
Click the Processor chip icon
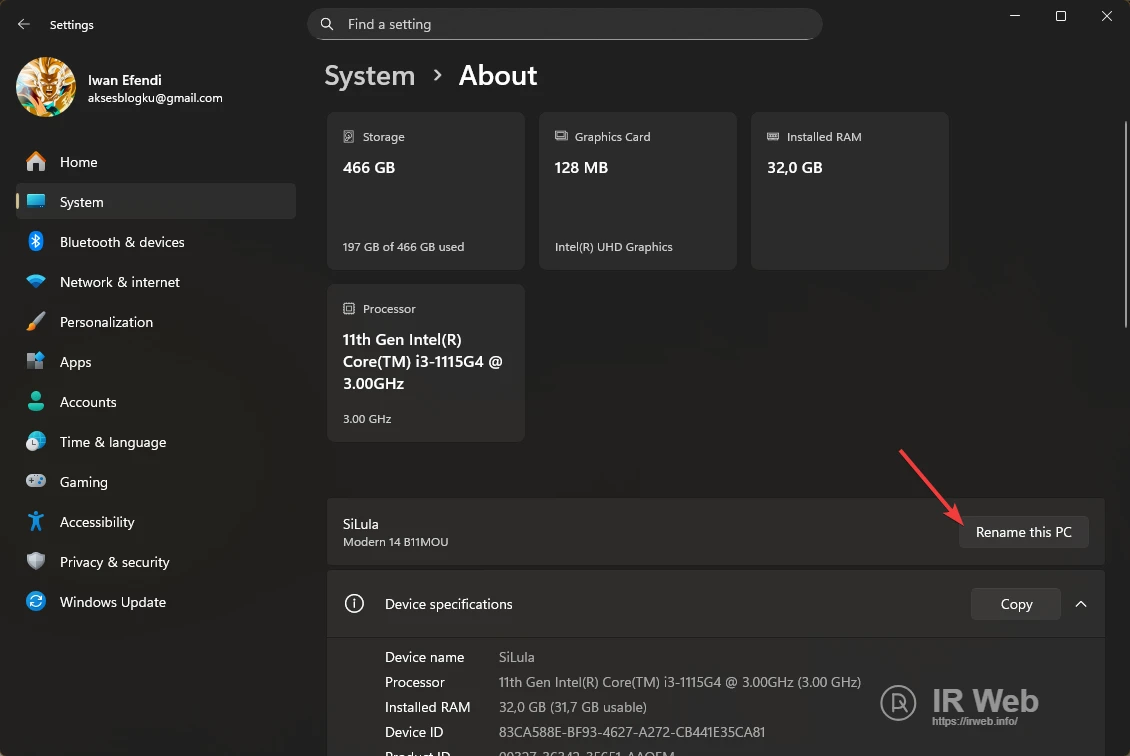pyautogui.click(x=349, y=308)
